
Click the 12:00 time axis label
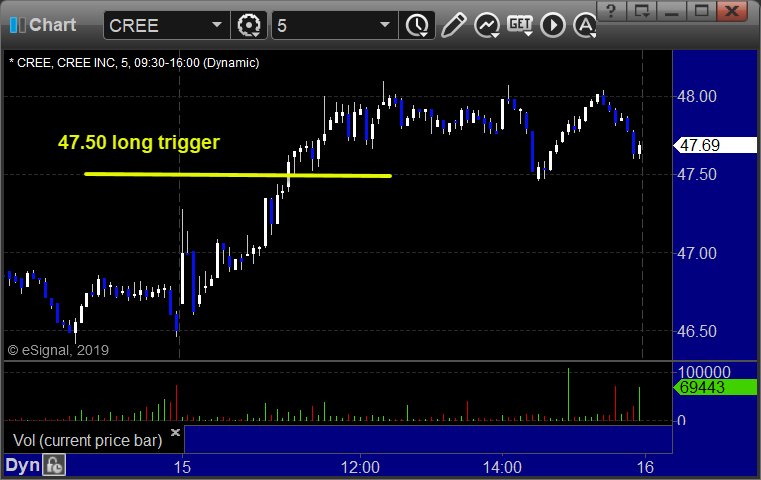tap(360, 467)
